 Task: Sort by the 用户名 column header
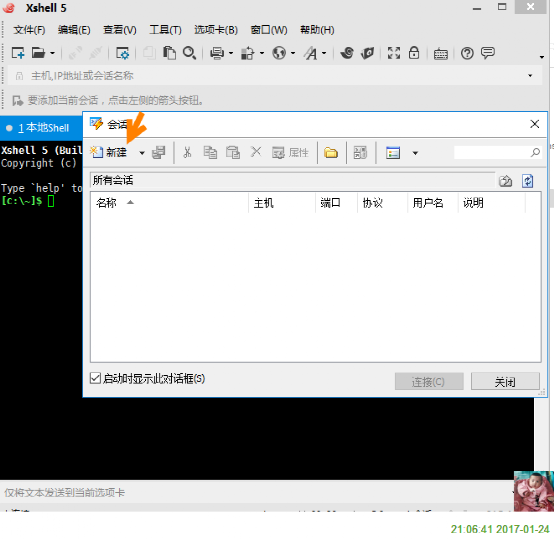pyautogui.click(x=433, y=203)
